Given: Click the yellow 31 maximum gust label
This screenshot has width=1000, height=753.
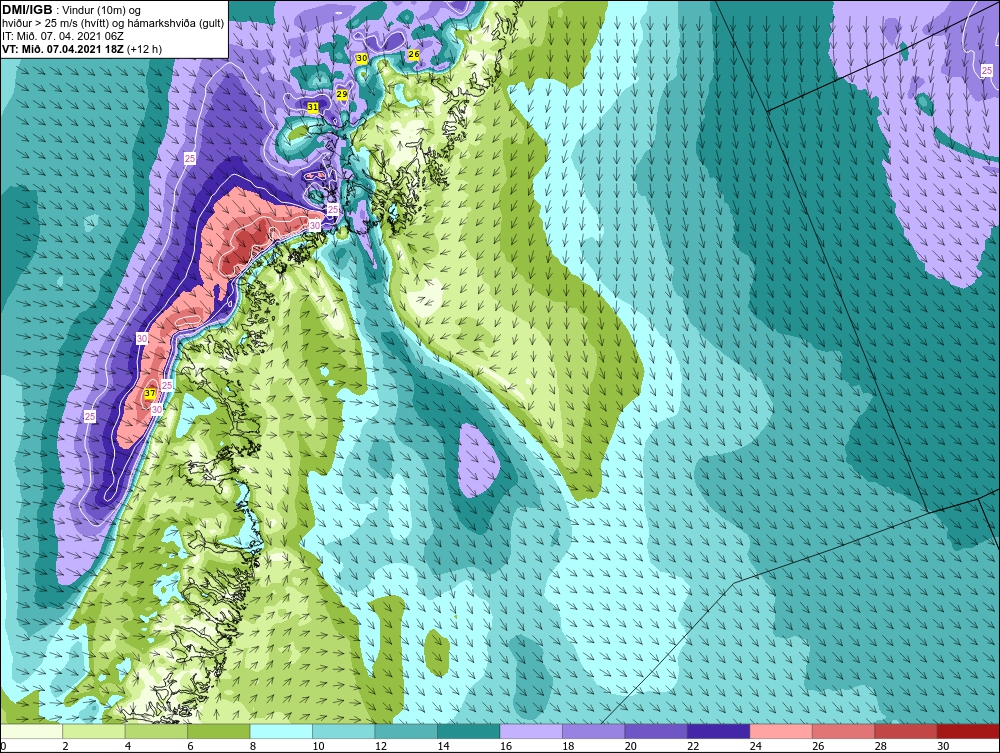Looking at the screenshot, I should [x=313, y=107].
